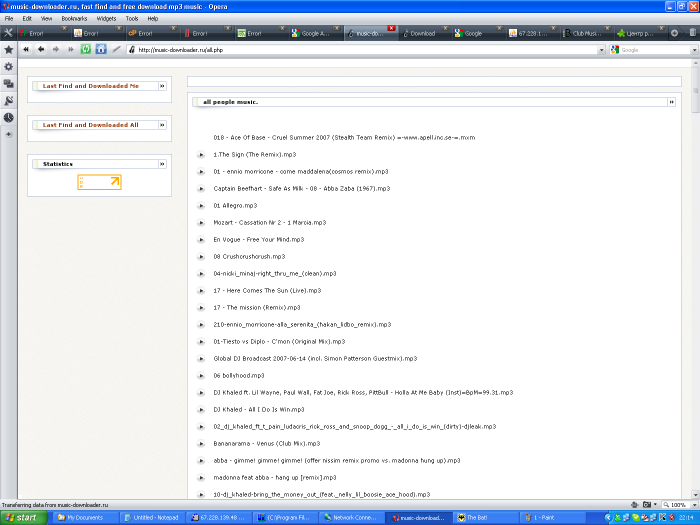Switch to My Documents taskbar window
The image size is (700, 525).
point(86,518)
